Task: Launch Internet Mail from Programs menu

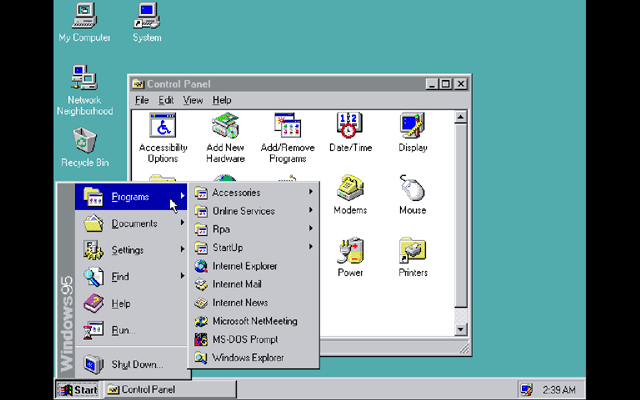Action: click(253, 284)
